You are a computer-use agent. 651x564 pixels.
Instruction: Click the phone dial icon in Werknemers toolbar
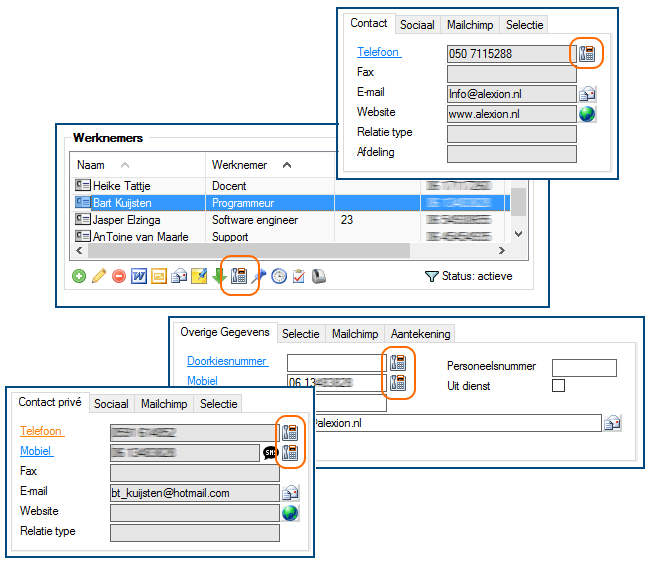point(239,276)
